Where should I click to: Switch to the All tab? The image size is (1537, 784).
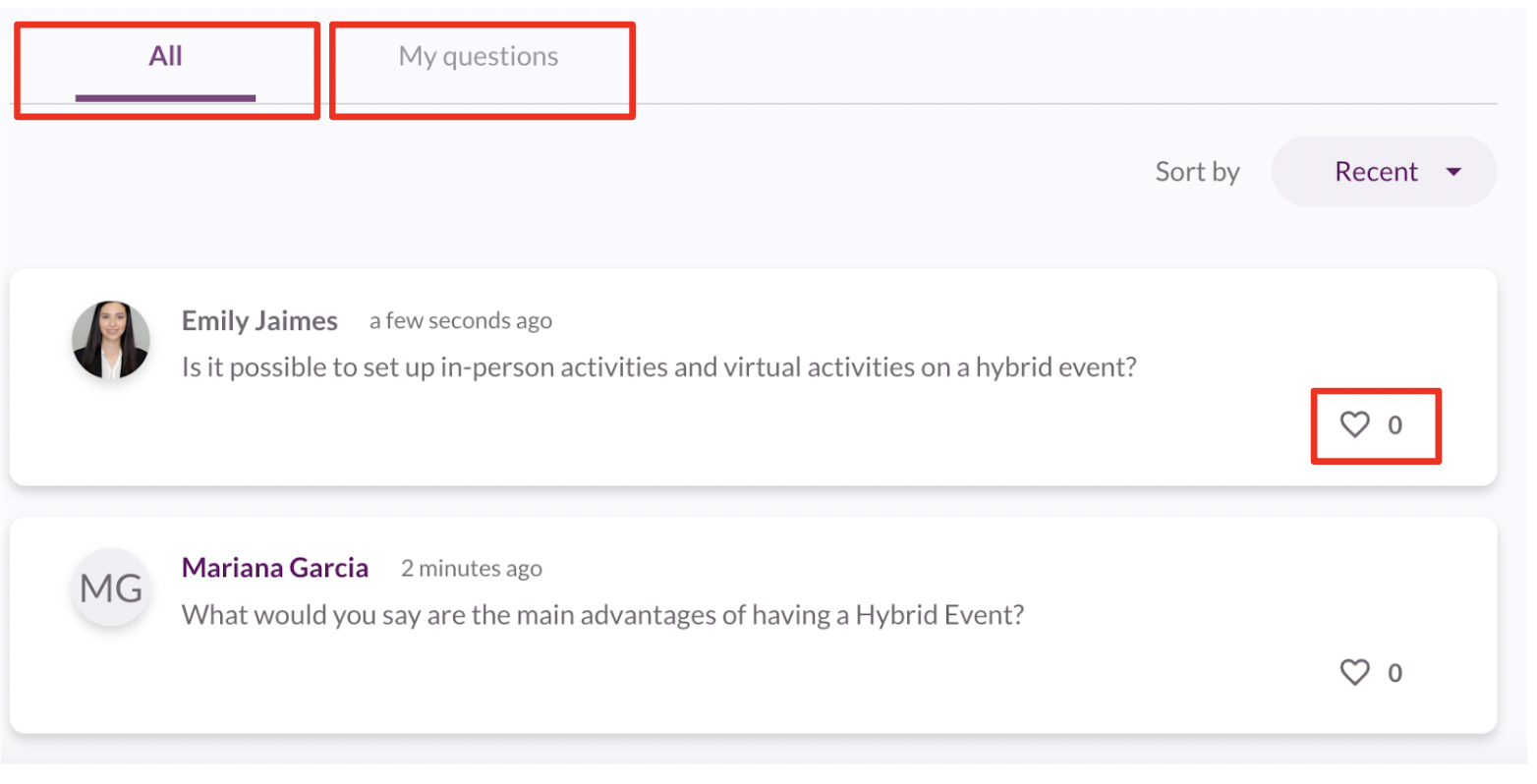(x=165, y=57)
